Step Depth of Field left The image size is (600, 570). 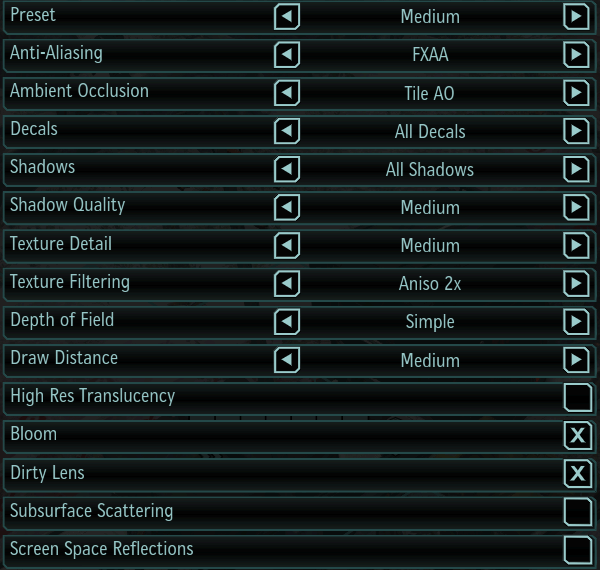click(x=286, y=321)
